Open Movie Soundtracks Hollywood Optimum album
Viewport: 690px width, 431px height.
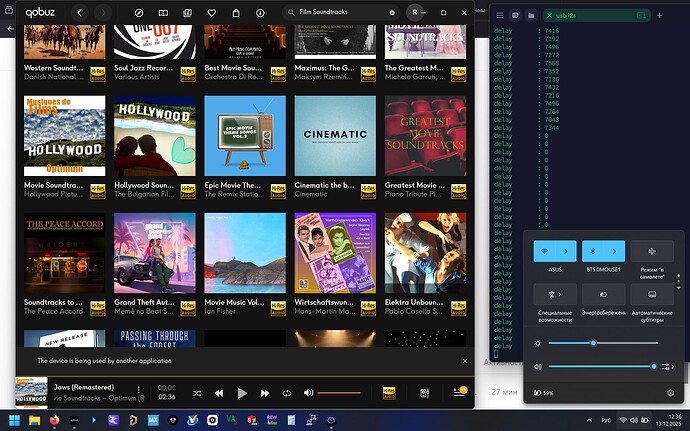coord(65,136)
